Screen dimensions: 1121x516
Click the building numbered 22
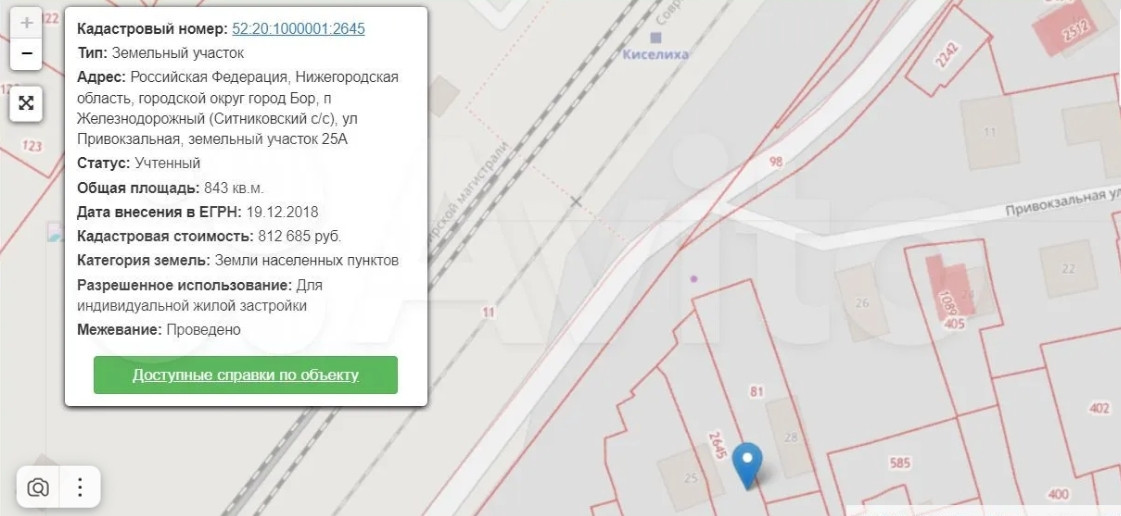(1067, 267)
